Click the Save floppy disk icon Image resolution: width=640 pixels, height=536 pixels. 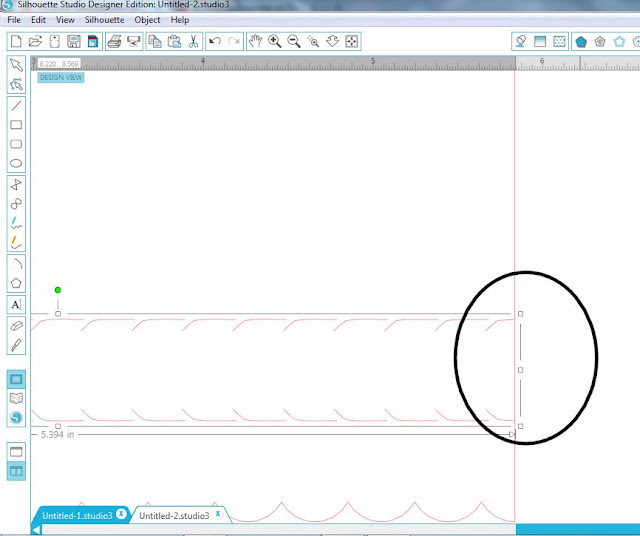[74, 41]
